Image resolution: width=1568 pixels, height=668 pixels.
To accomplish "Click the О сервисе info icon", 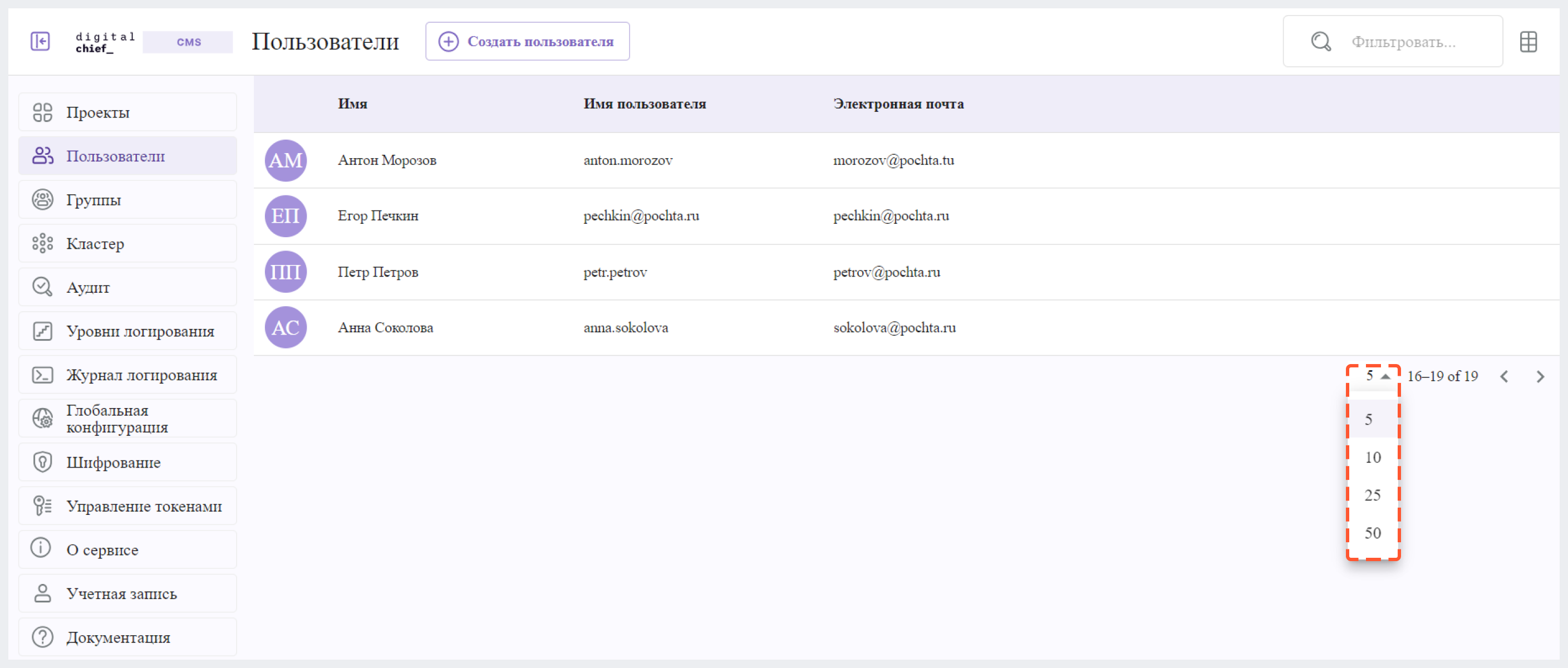I will [x=41, y=547].
